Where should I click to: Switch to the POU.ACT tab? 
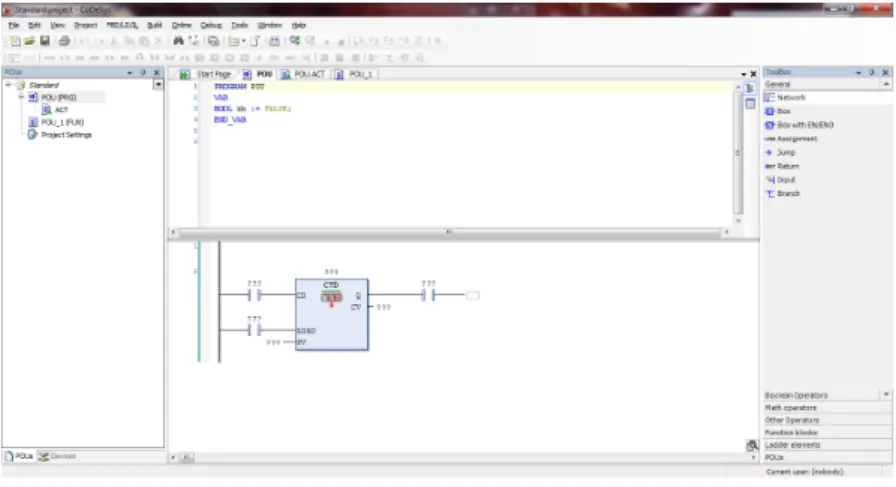pos(303,74)
